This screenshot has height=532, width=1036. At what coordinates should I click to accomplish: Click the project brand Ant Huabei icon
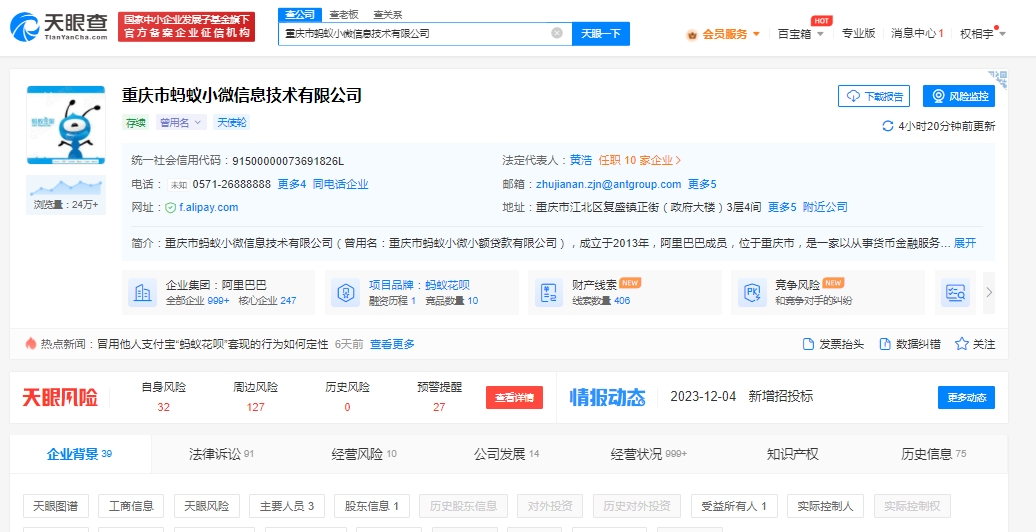345,292
